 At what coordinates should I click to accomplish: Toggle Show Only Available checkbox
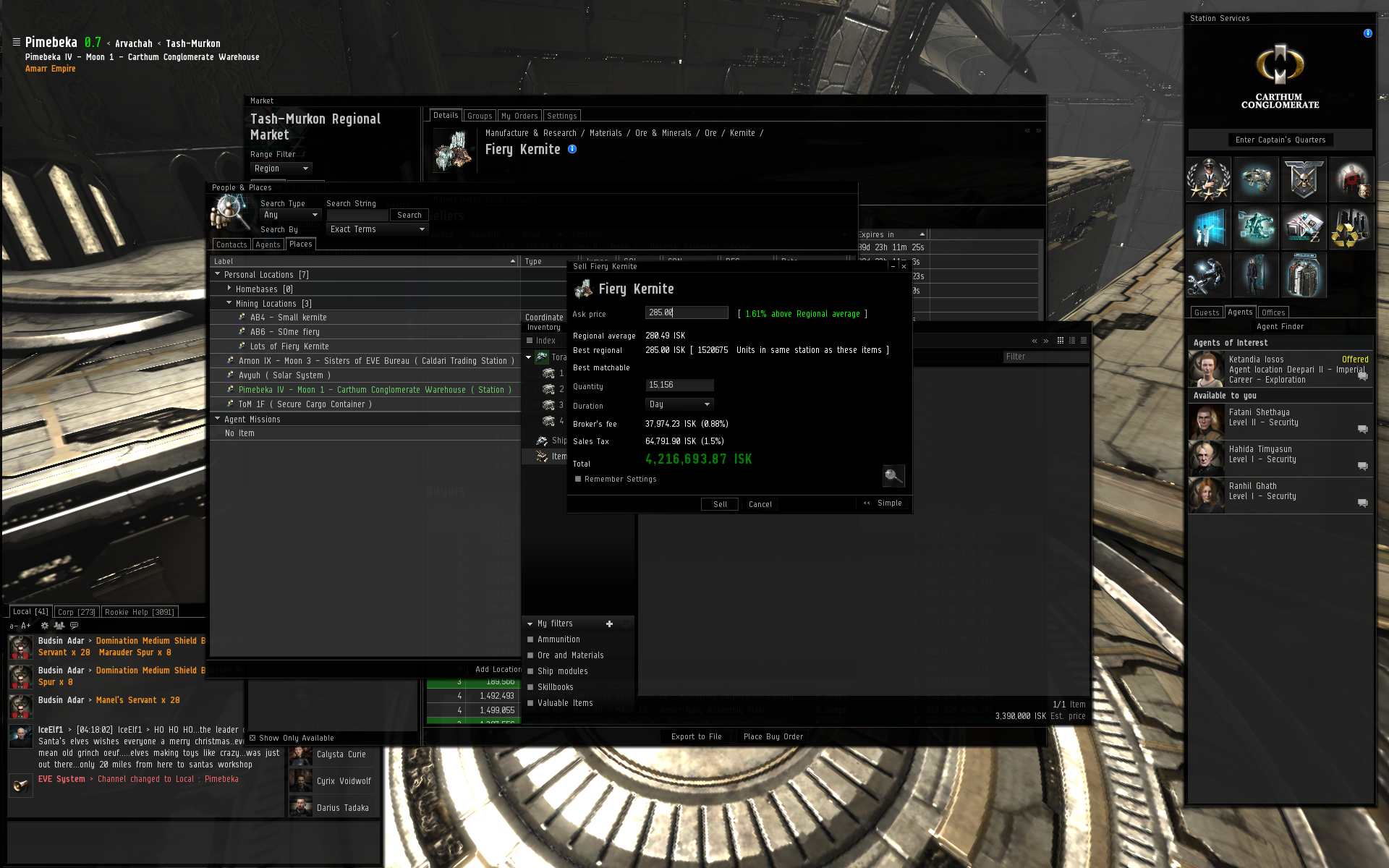pos(252,738)
